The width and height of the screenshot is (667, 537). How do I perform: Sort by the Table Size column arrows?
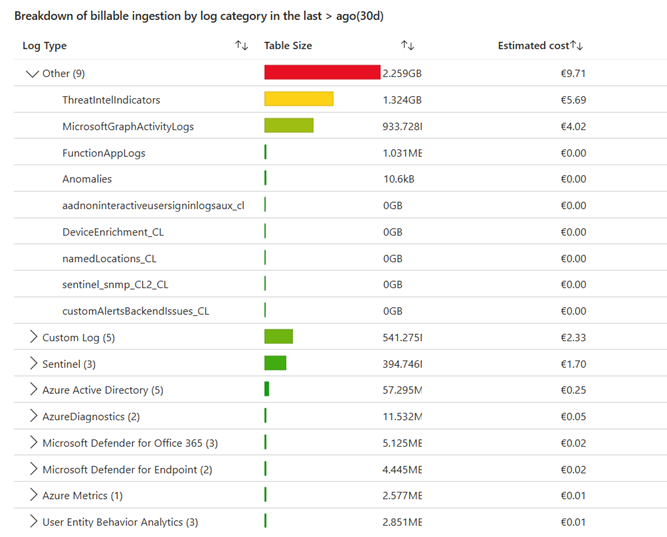pos(408,45)
